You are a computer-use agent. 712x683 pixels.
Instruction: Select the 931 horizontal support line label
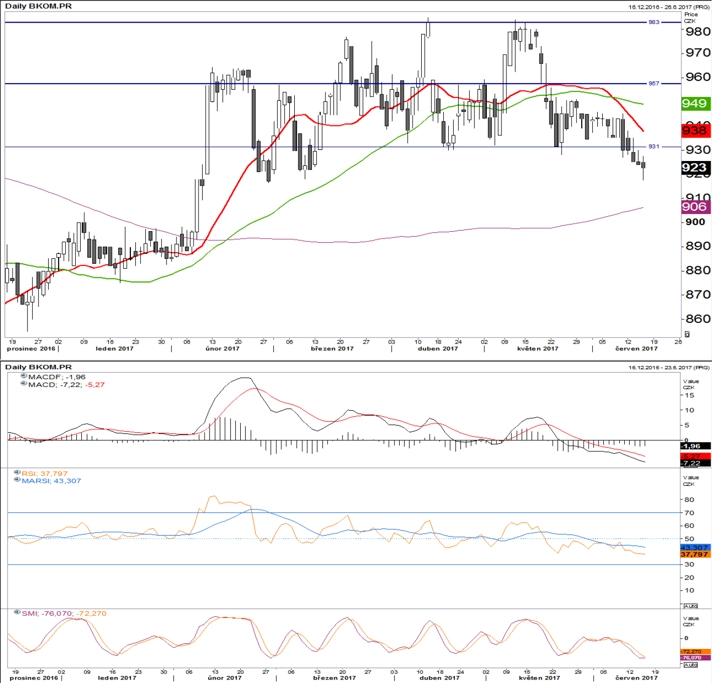tap(653, 146)
